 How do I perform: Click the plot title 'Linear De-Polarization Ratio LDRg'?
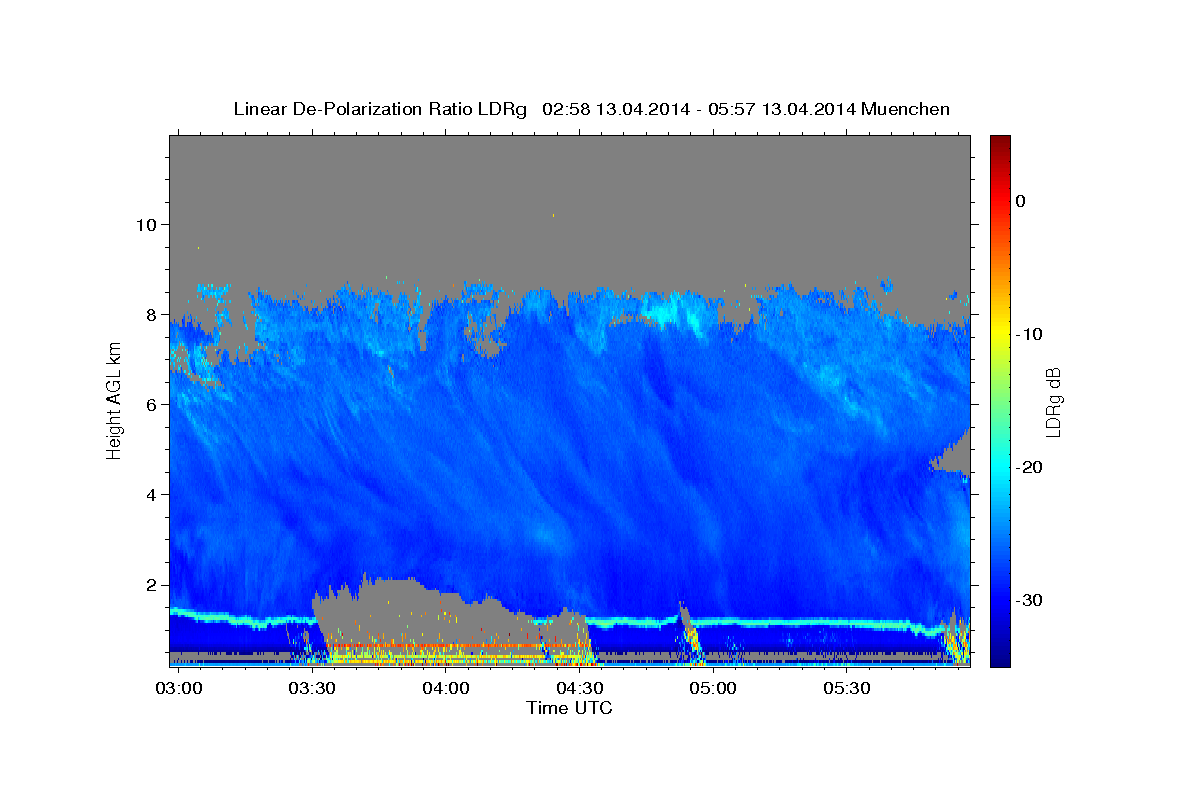coord(380,109)
